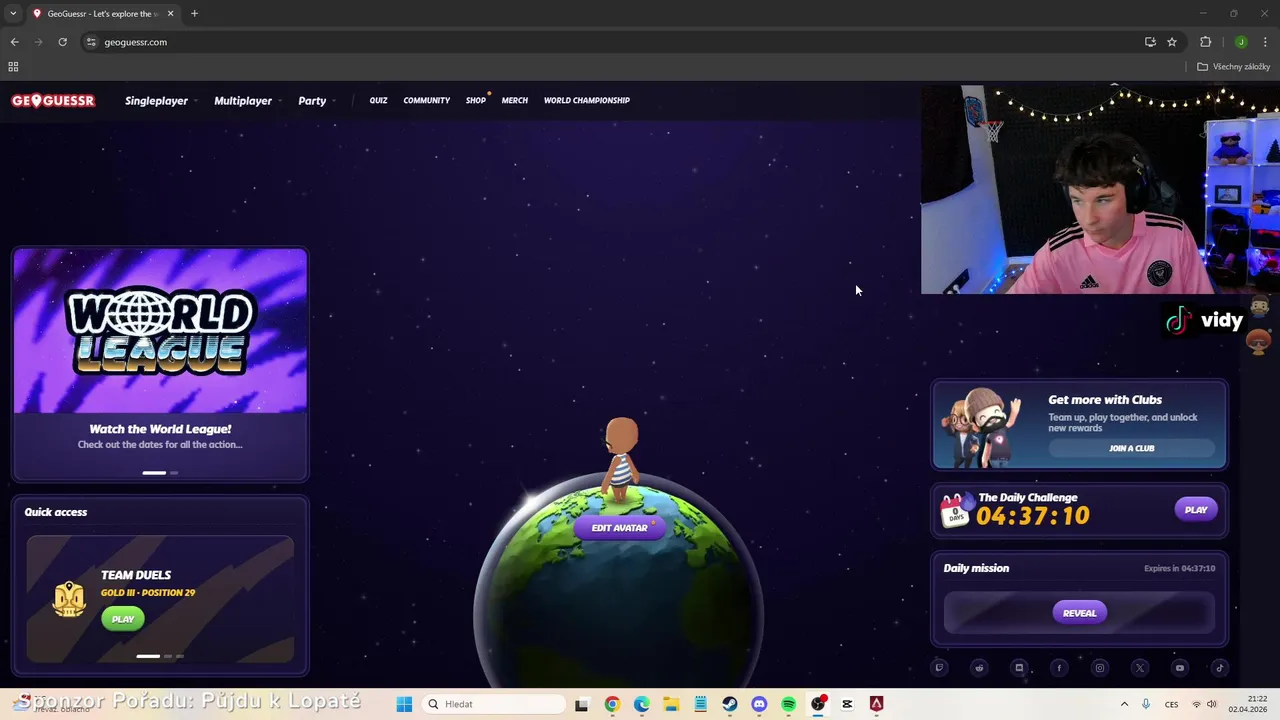Viewport: 1280px width, 720px height.
Task: Open Task View from the taskbar
Action: 582,704
